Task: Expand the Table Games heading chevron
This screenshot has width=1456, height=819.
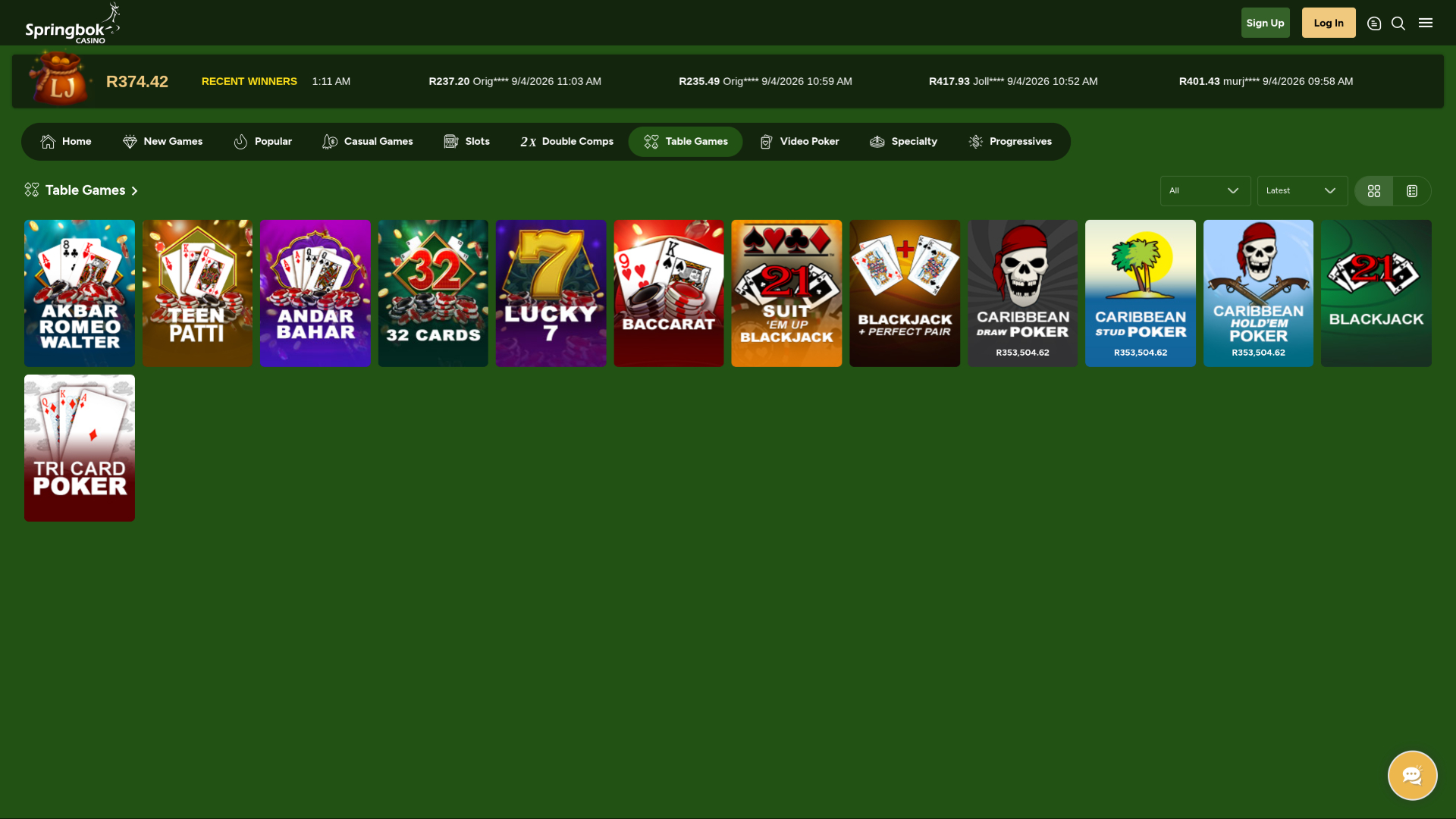Action: coord(135,191)
